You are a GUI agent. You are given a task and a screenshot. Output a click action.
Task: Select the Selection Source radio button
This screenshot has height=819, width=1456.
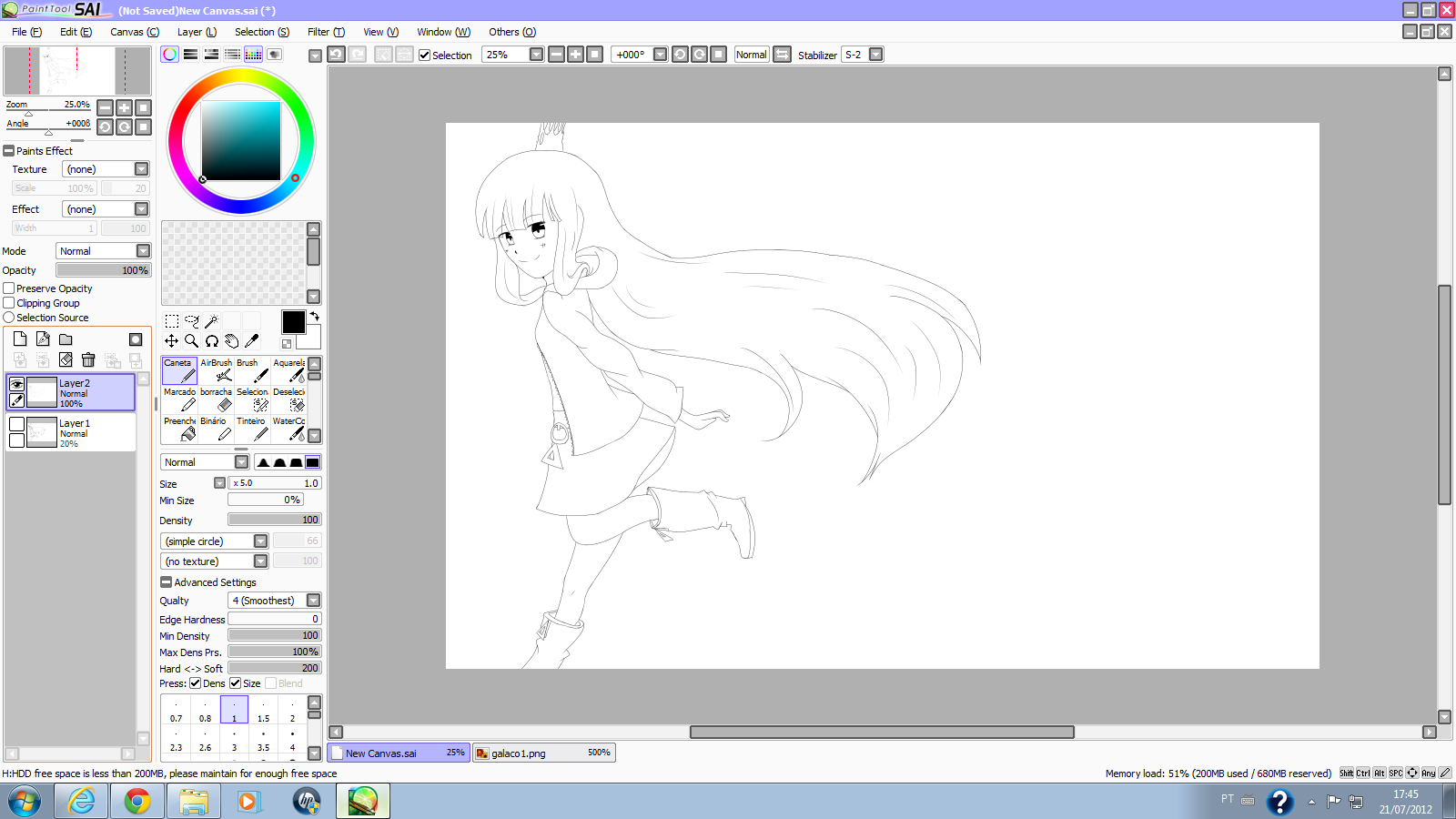click(9, 318)
